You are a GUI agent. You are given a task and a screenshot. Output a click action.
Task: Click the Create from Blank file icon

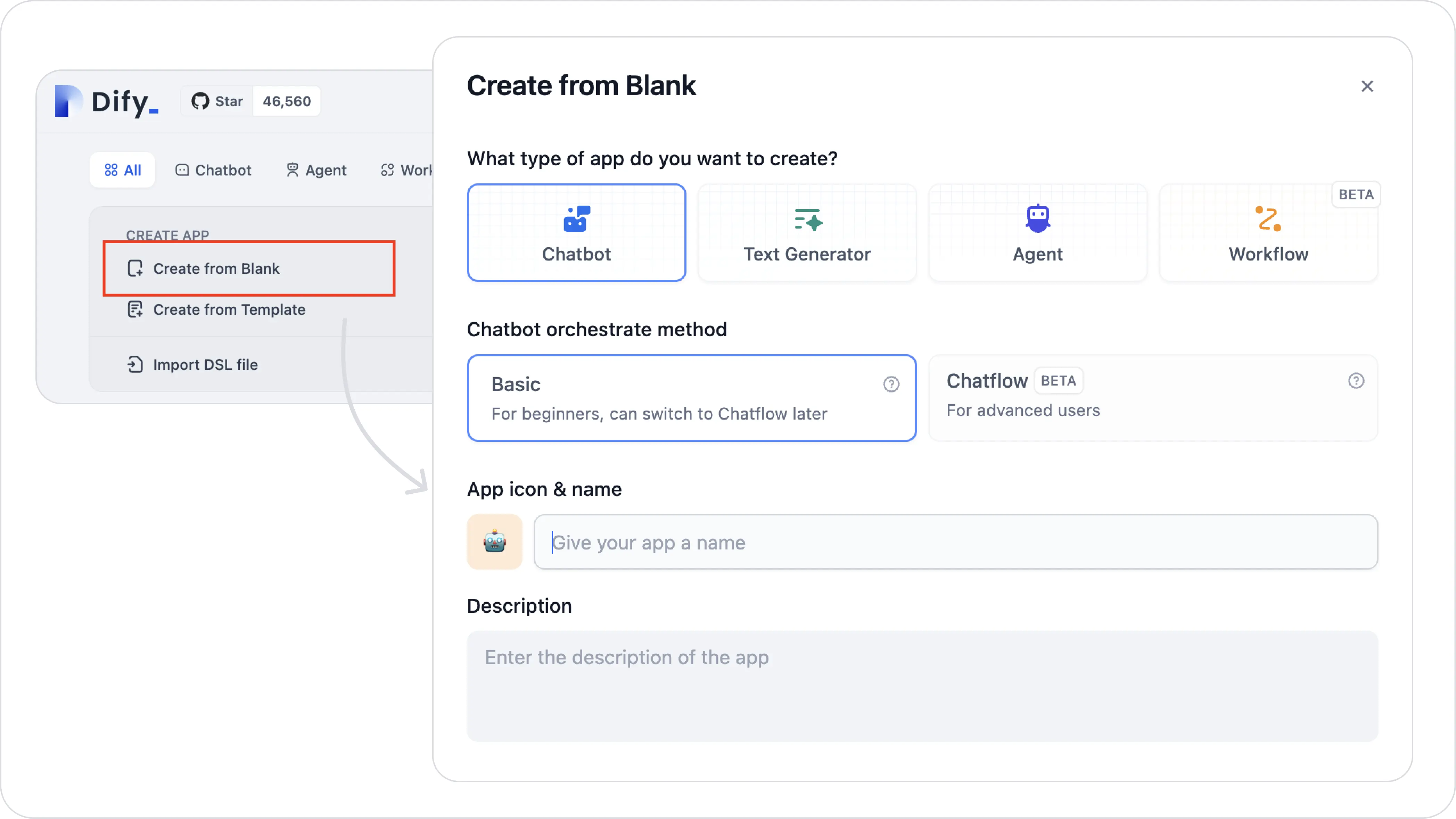[135, 268]
